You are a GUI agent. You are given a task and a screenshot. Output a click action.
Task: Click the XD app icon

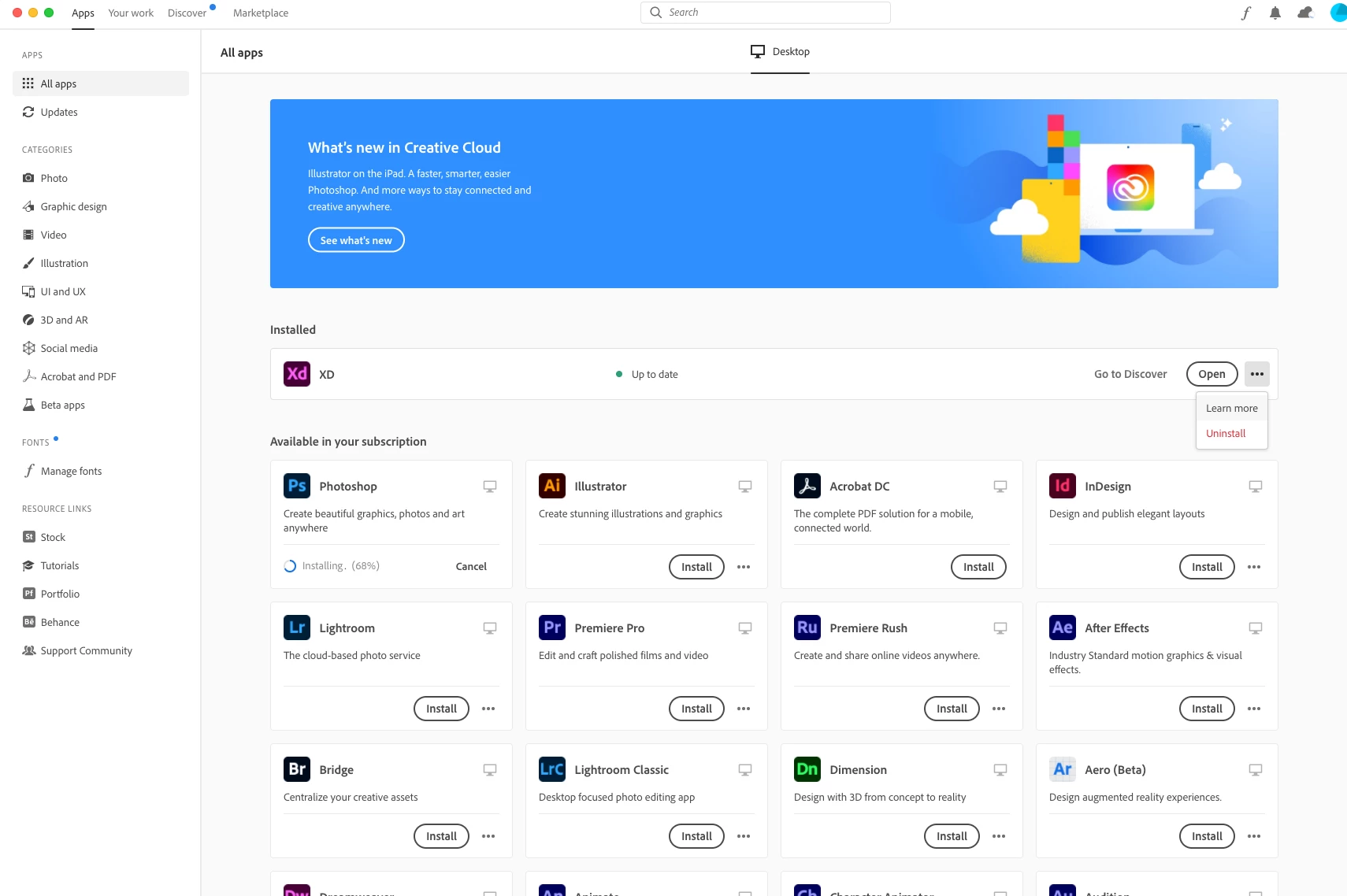click(x=297, y=374)
